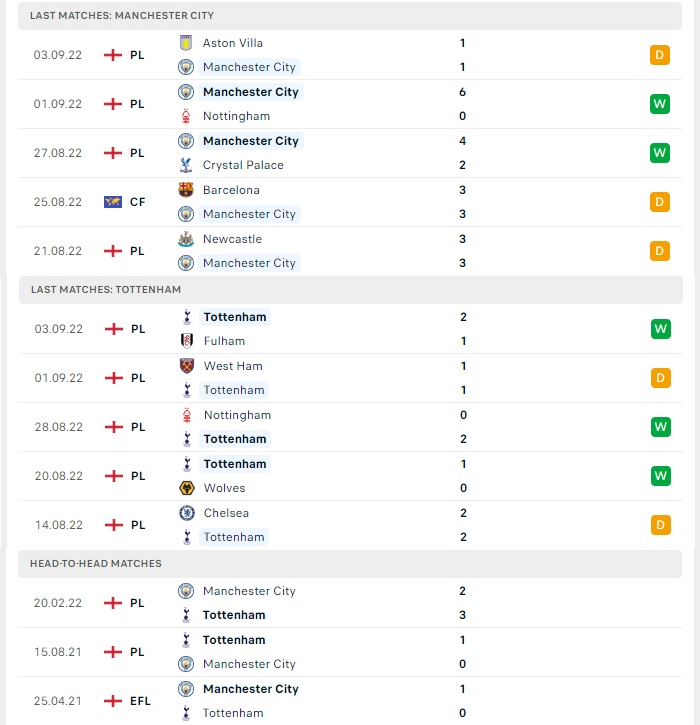Click the Newcastle club crest icon
Screen dimensions: 700x725
pos(186,239)
